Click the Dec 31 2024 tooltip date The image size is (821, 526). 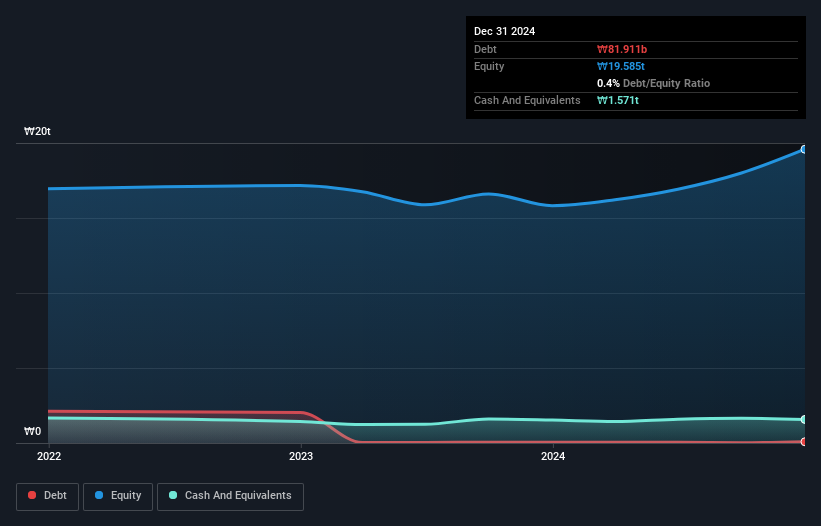504,31
